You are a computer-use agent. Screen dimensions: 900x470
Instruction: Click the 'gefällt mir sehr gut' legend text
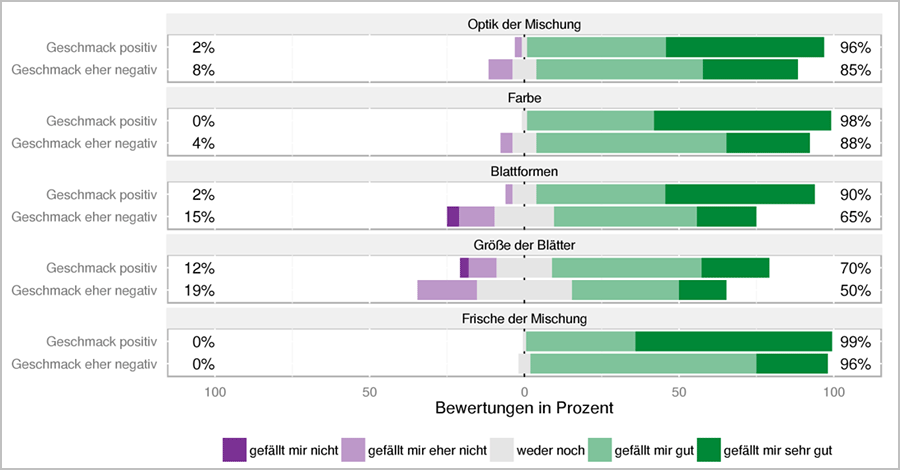(777, 450)
